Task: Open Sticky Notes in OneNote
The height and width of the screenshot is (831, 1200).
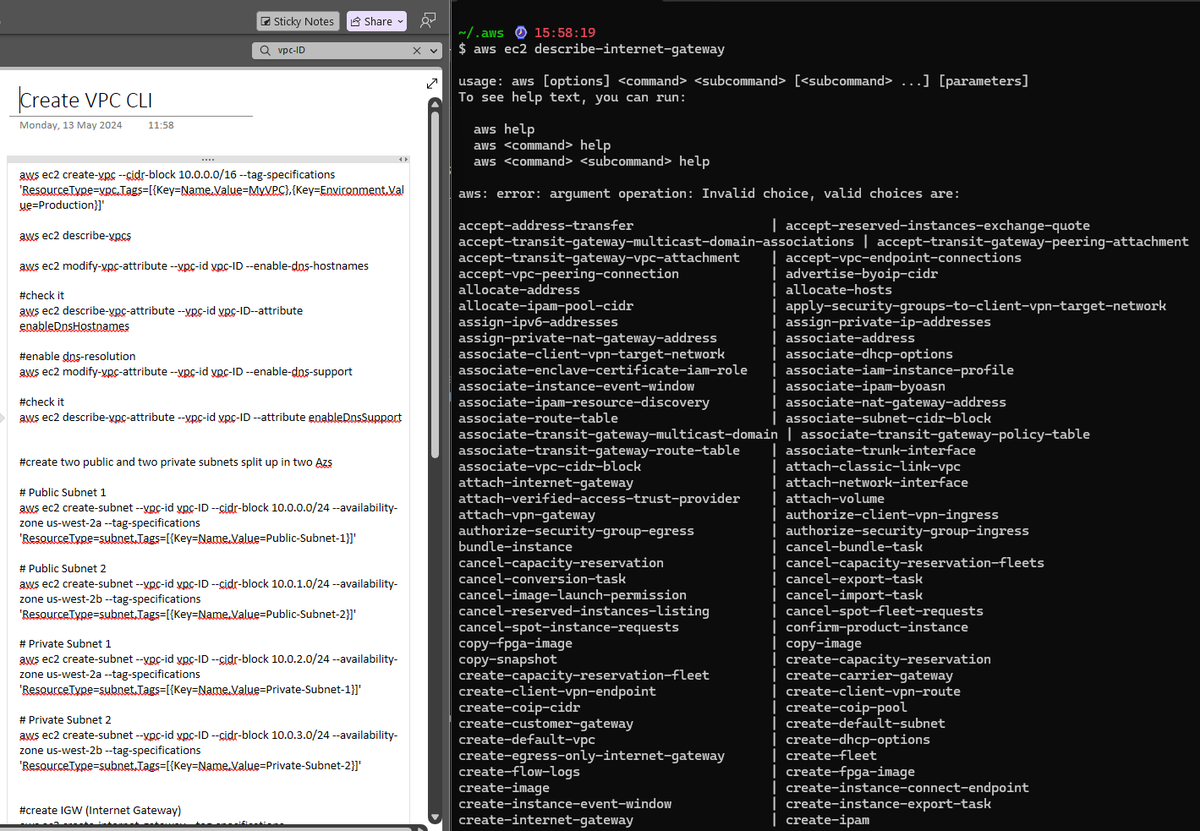Action: 297,21
